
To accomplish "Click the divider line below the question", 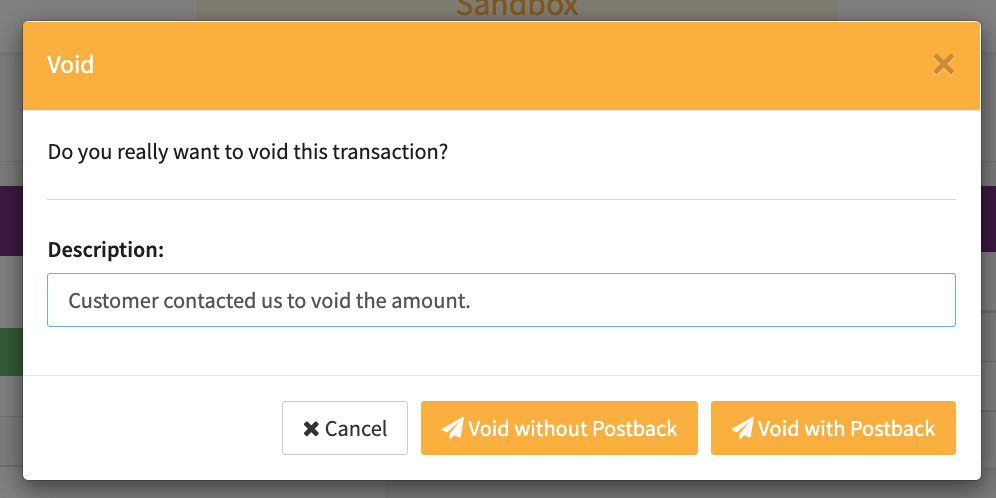I will (500, 200).
